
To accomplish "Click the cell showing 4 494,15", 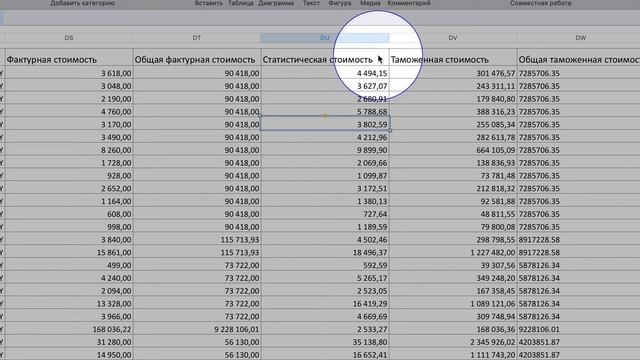I will coord(325,73).
